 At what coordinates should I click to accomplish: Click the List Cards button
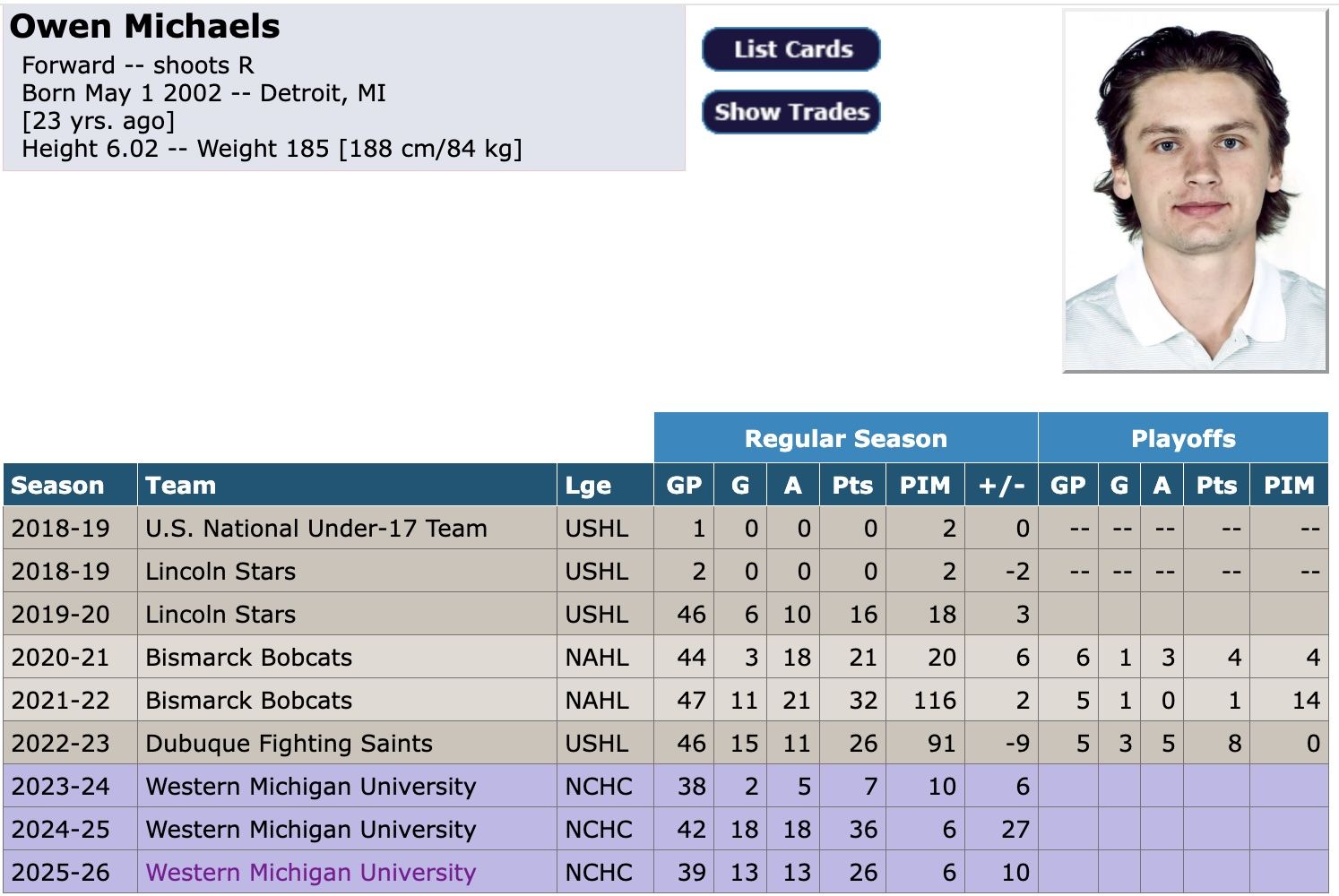coord(791,49)
